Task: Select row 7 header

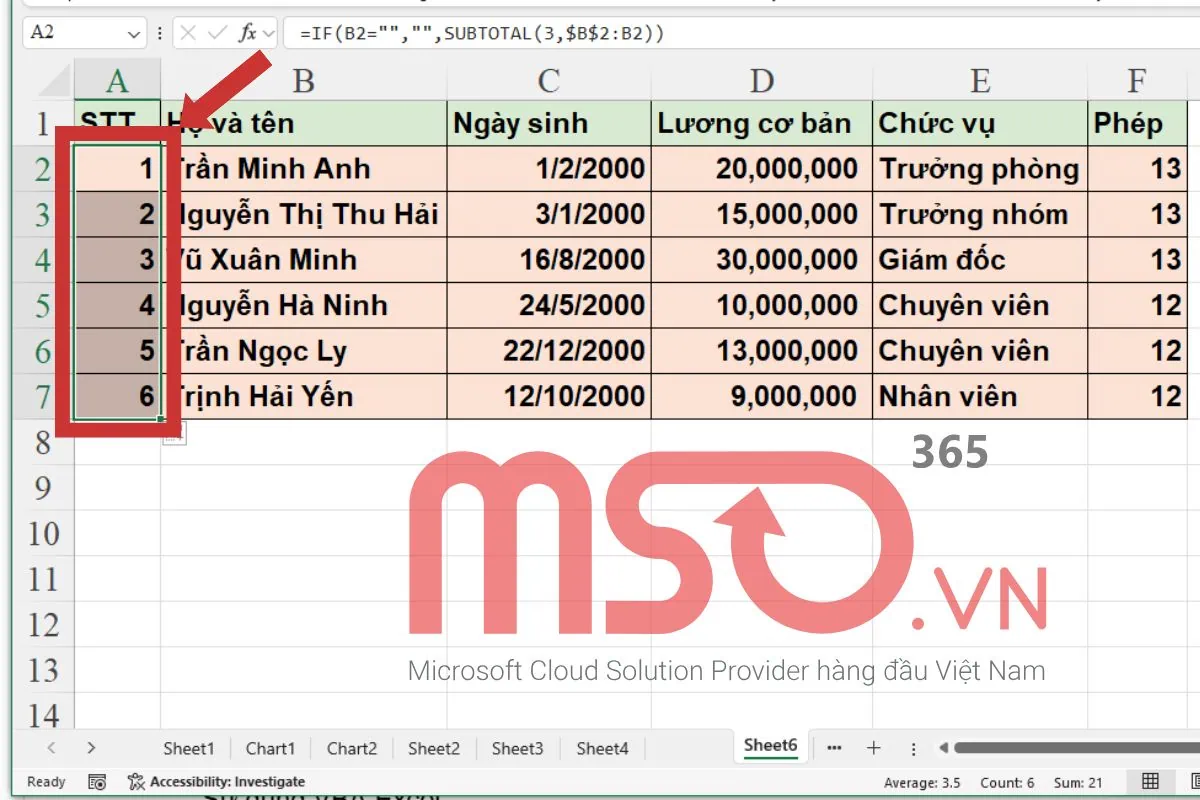Action: (41, 396)
